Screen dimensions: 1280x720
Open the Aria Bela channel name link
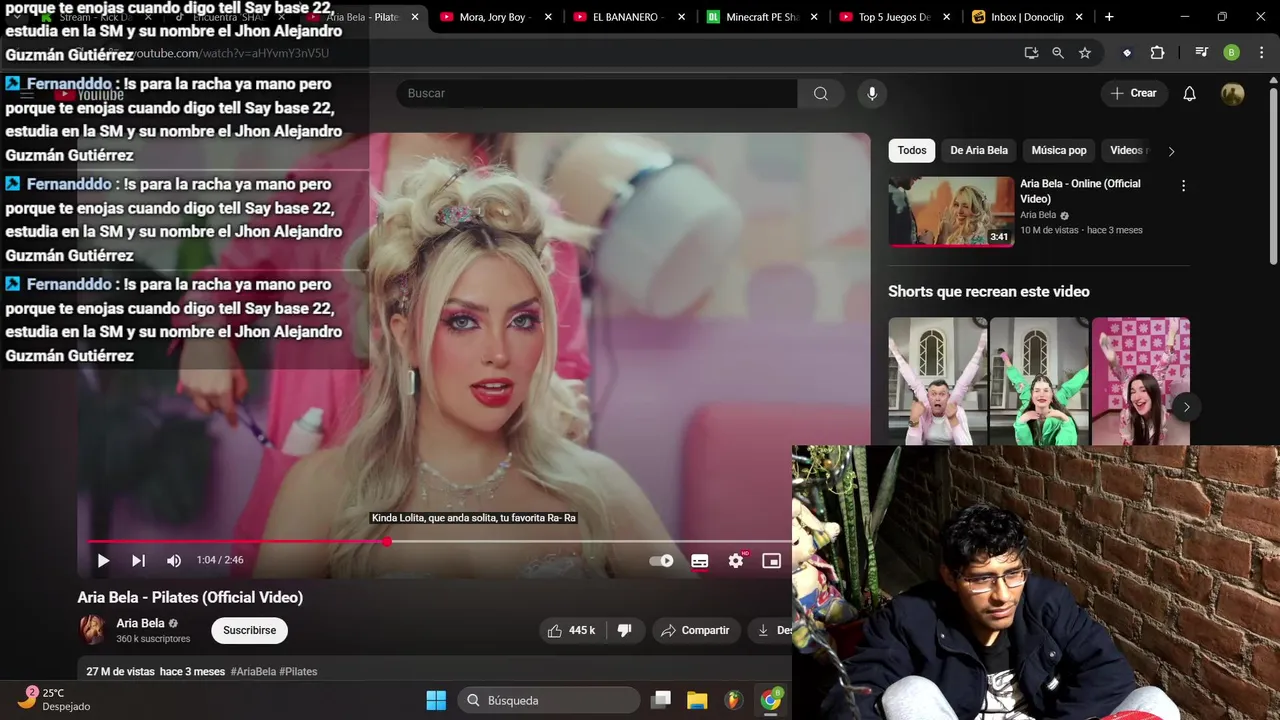(x=140, y=623)
